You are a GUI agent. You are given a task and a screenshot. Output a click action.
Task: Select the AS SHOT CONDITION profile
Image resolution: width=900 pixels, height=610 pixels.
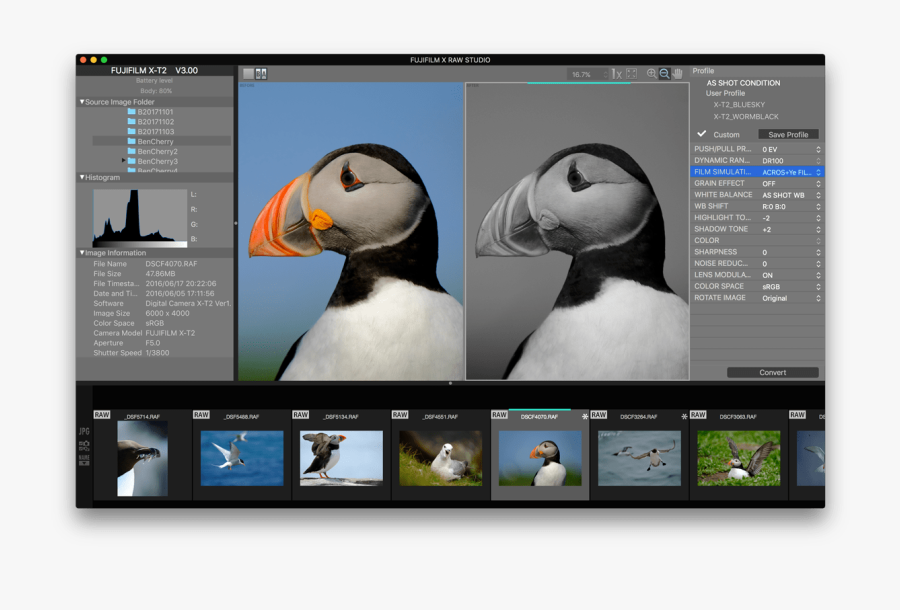click(x=743, y=83)
